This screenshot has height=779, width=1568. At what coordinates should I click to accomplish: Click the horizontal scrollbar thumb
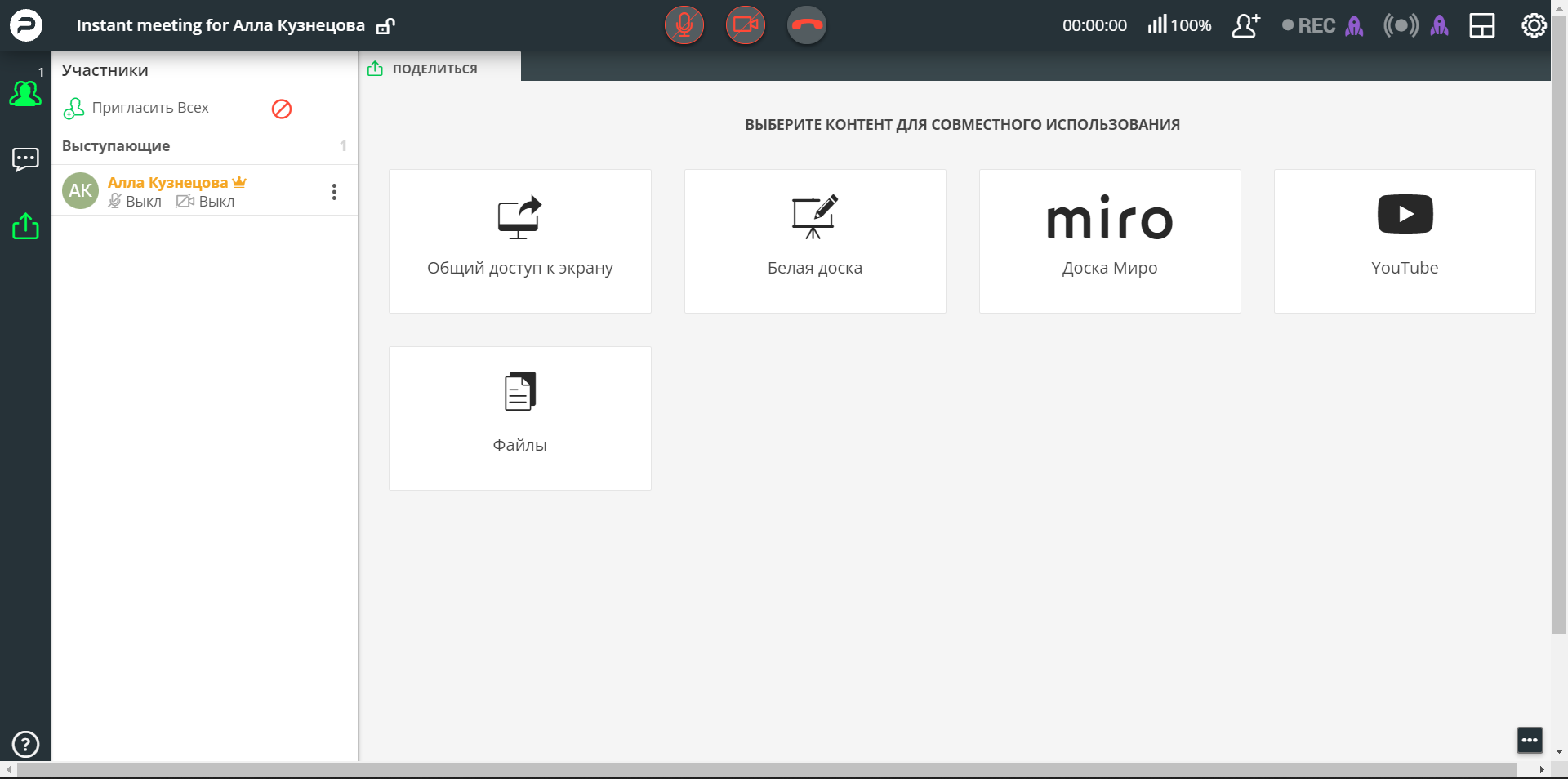[x=767, y=770]
